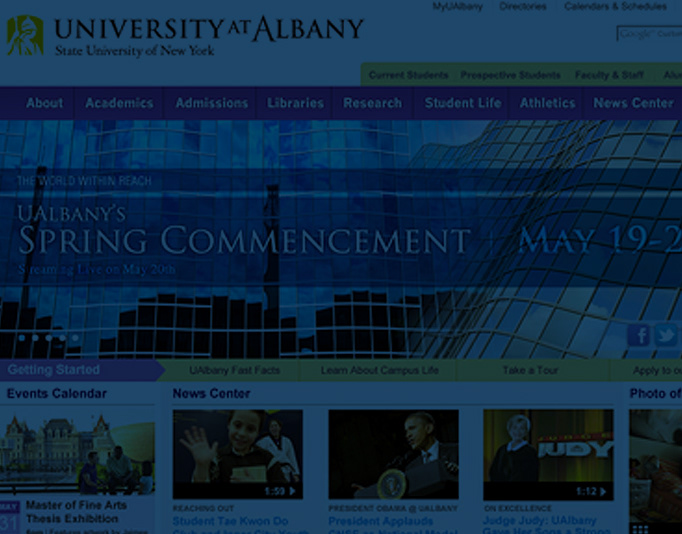Click the Getting Started label

pos(53,370)
